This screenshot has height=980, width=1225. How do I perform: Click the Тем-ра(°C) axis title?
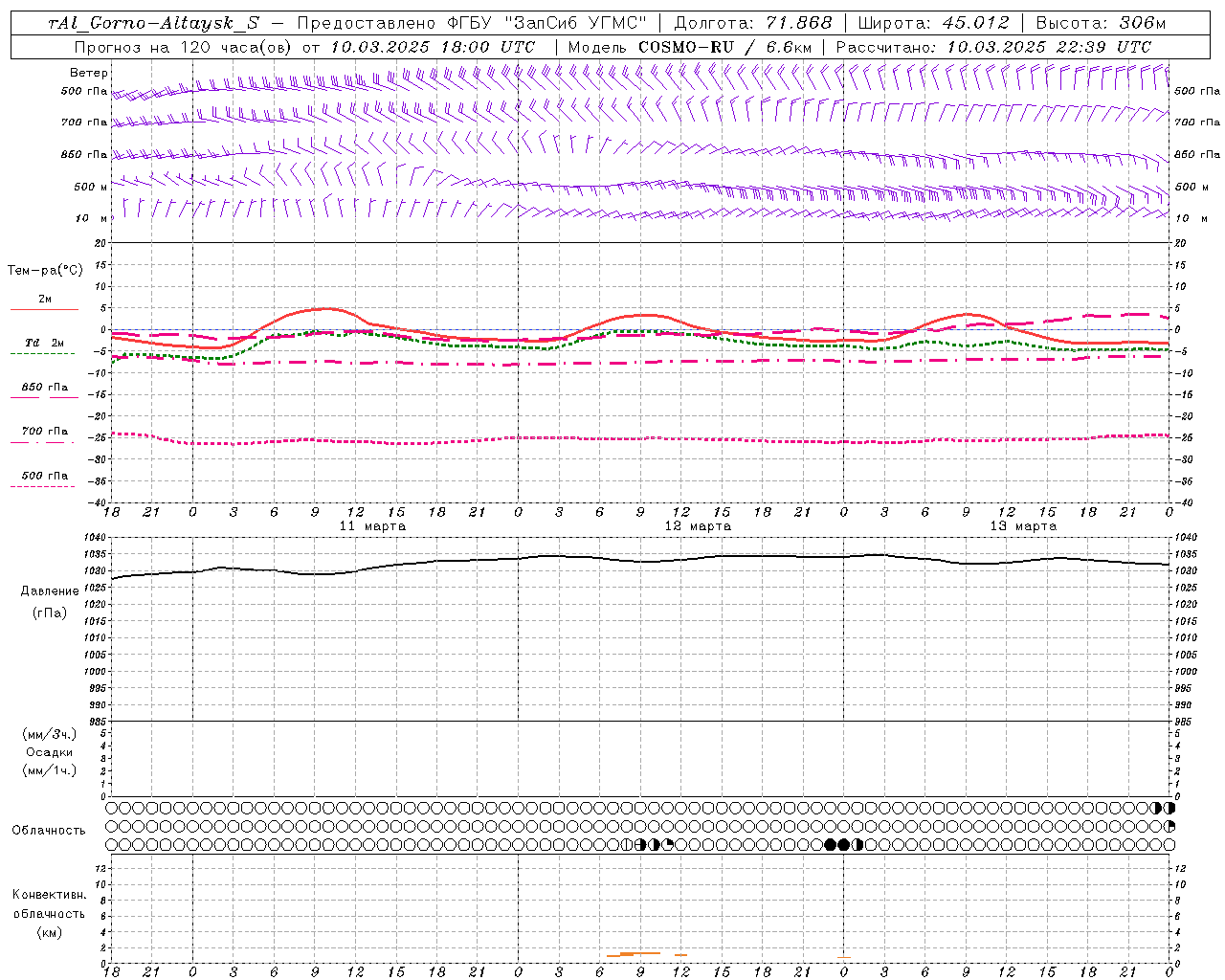[x=45, y=271]
